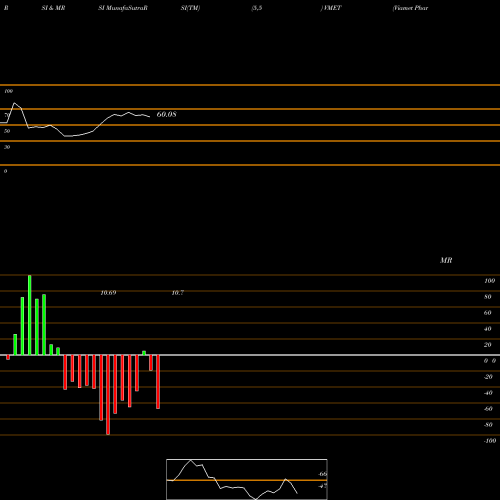Click the 0 level label of the RSI panel

point(5,171)
